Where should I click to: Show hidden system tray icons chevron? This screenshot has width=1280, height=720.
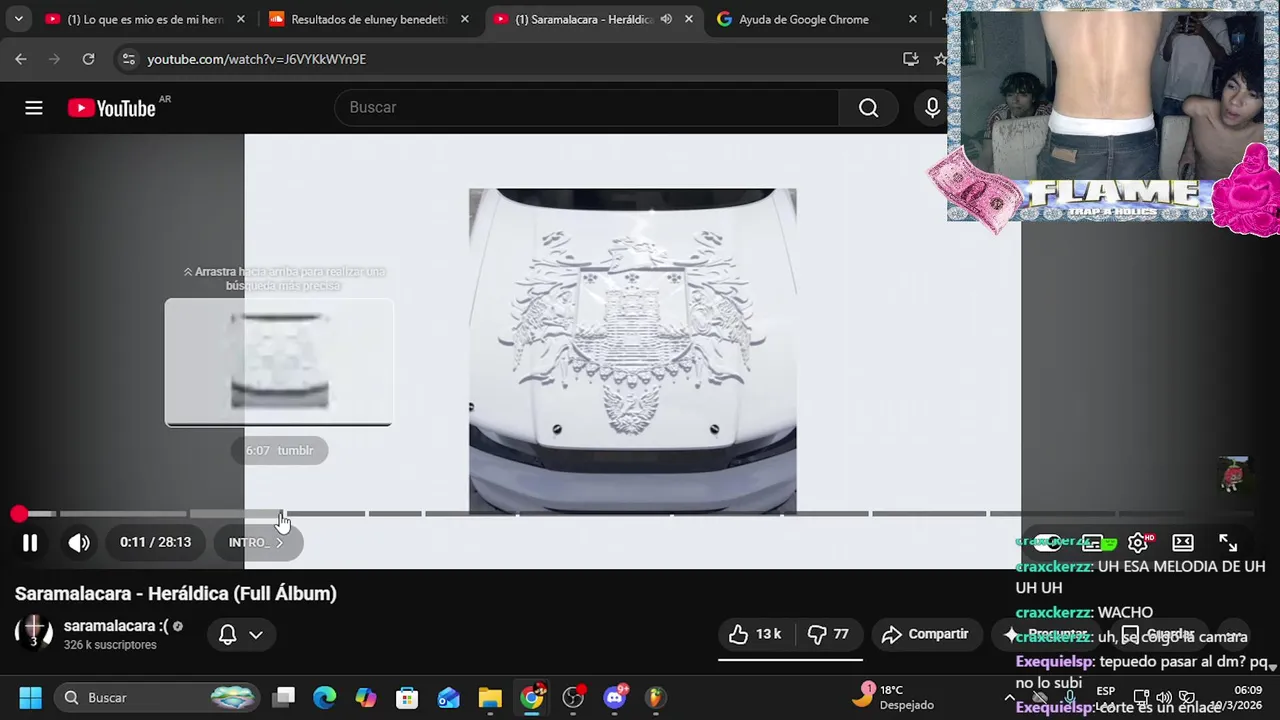point(1010,697)
